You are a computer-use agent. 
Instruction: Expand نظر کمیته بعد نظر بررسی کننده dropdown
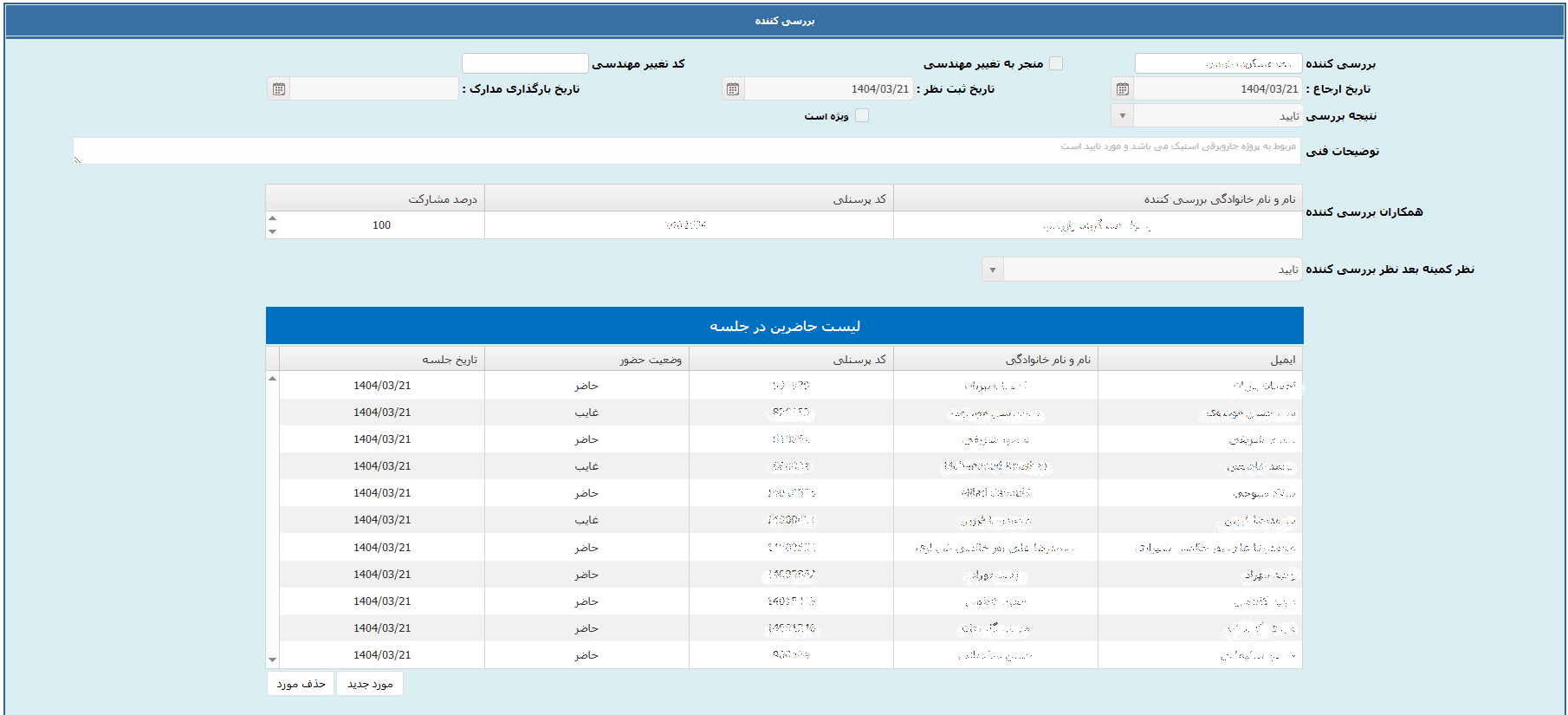tap(993, 270)
